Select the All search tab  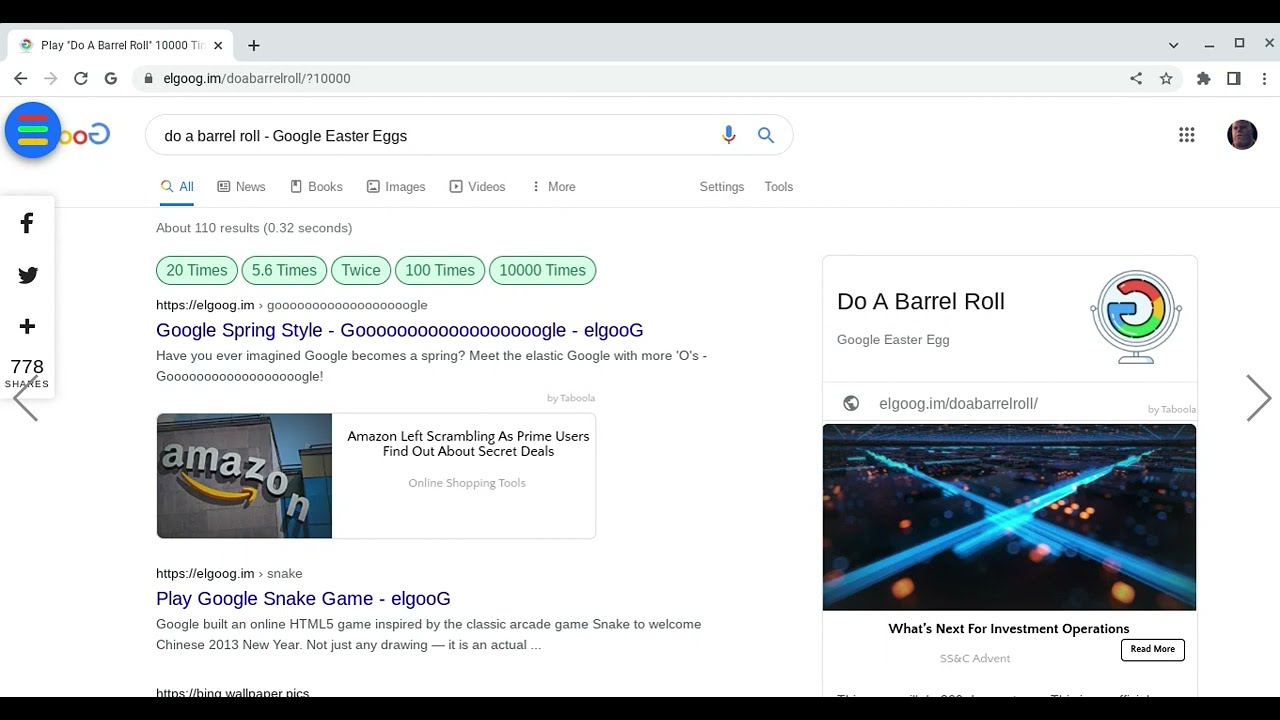(x=177, y=187)
